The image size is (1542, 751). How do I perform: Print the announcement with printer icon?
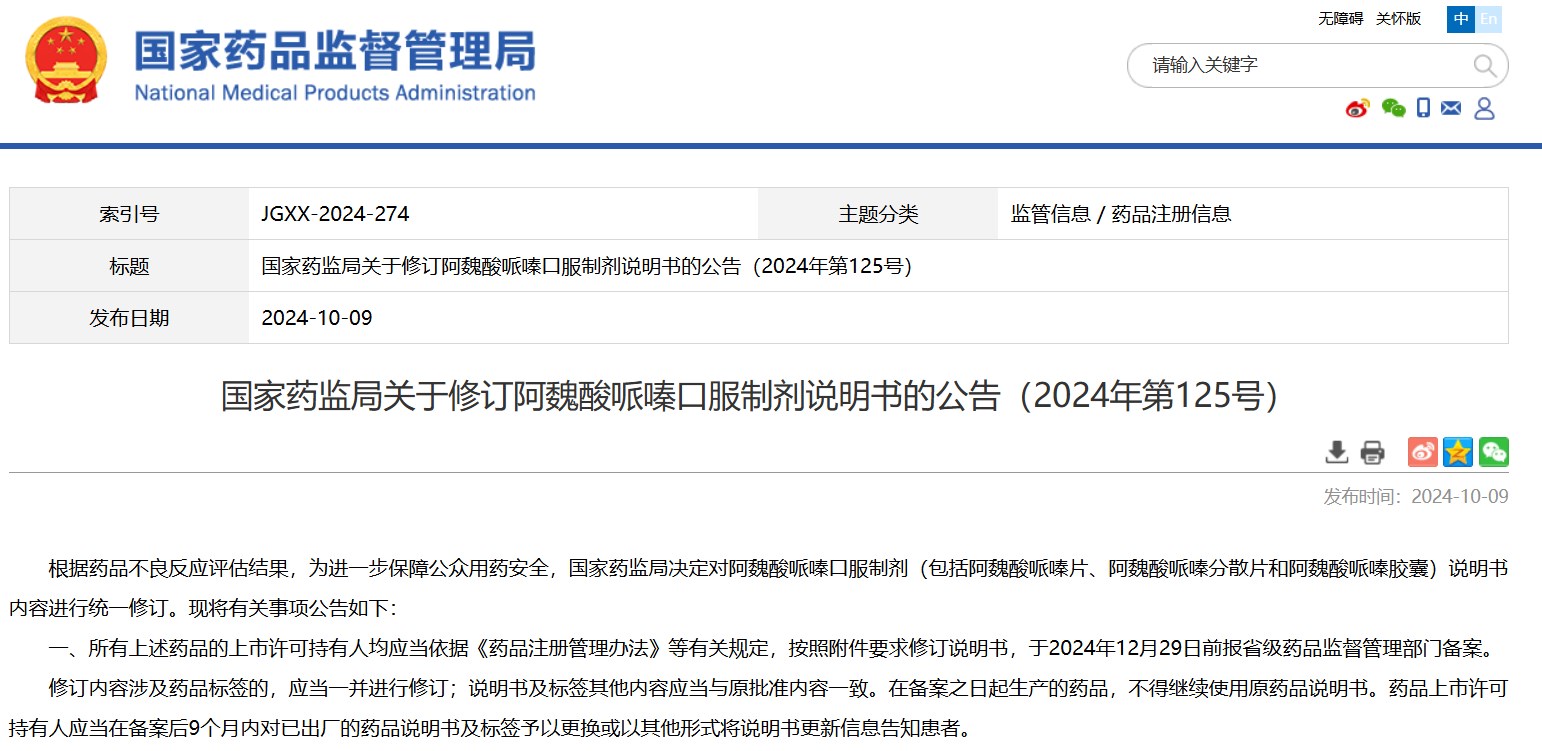click(x=1372, y=452)
